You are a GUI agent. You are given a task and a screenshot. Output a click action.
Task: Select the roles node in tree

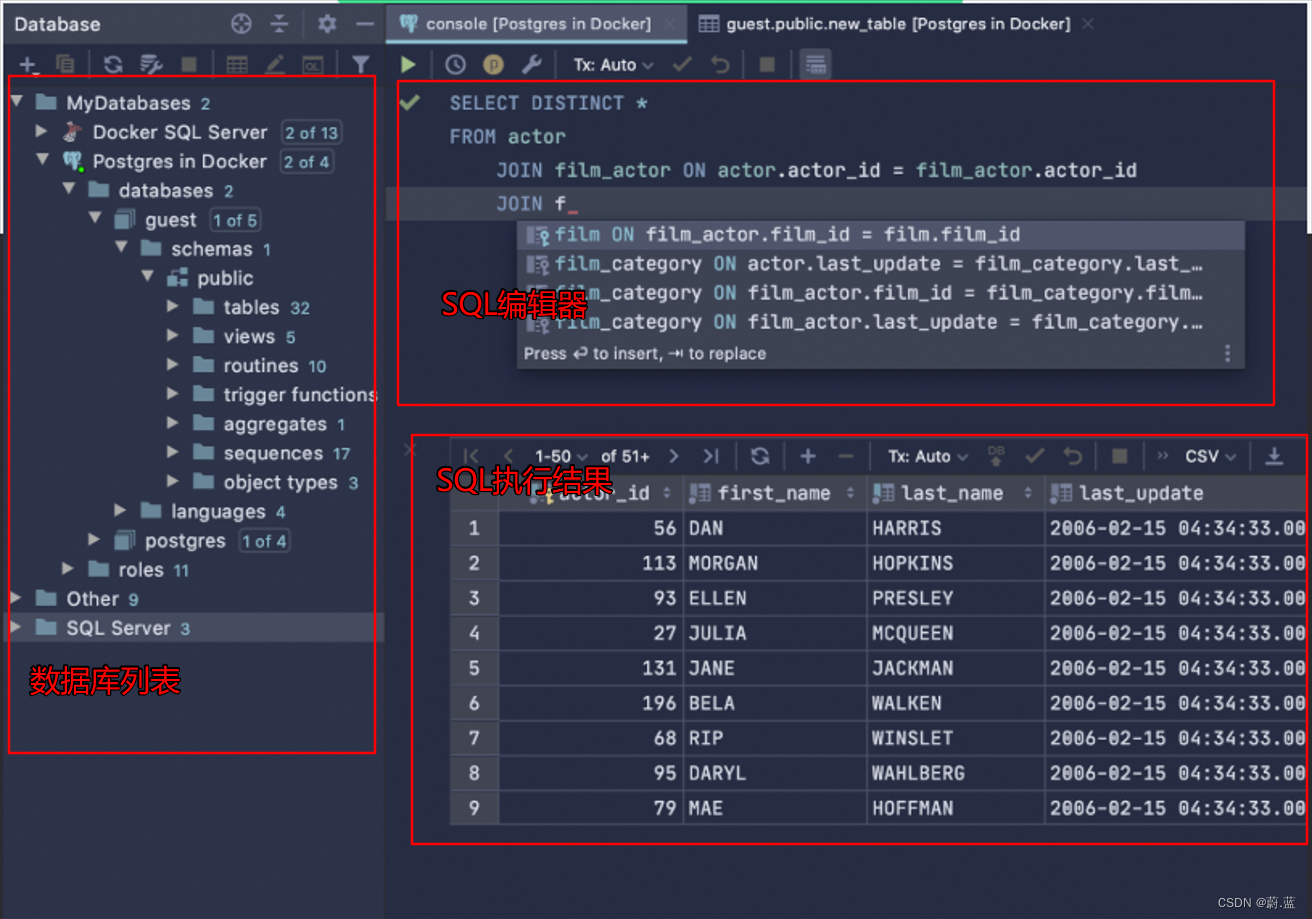[x=140, y=570]
